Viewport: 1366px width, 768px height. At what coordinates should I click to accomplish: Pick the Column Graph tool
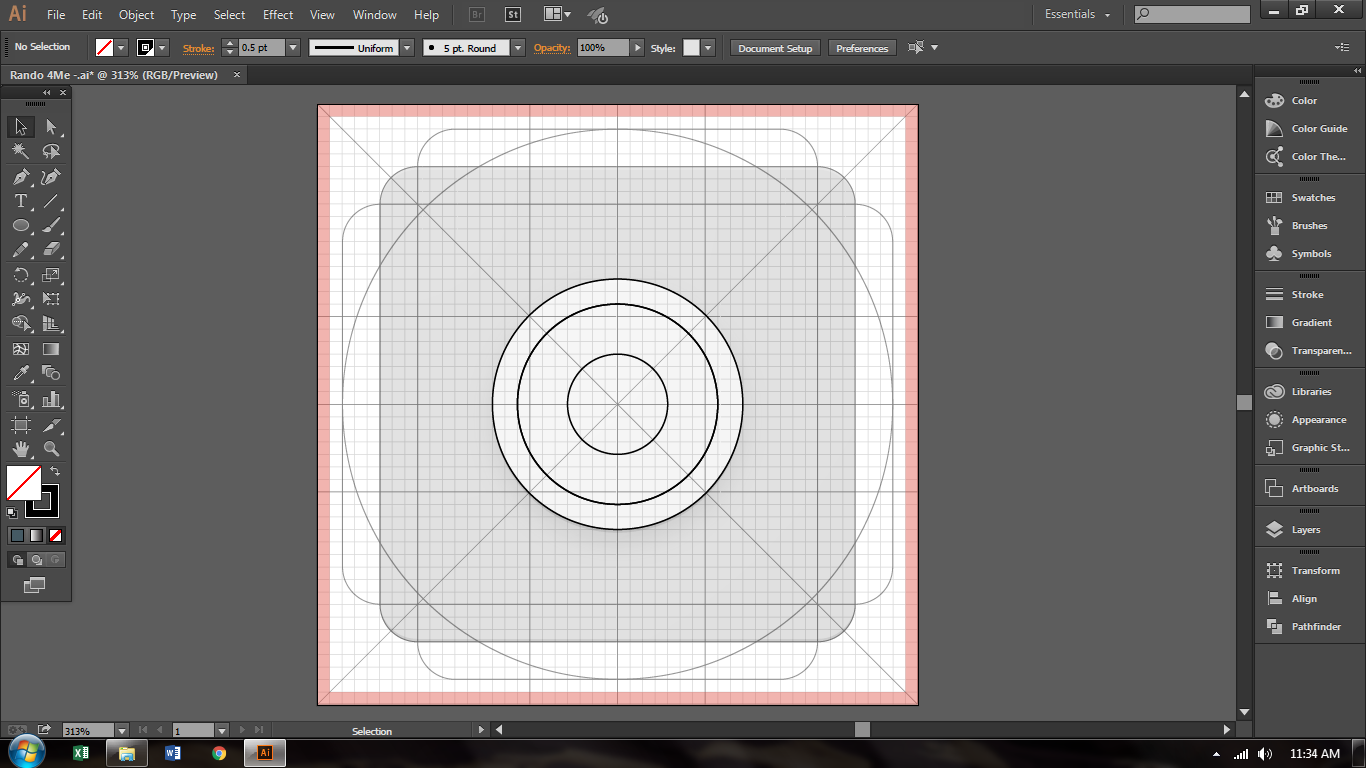tap(51, 399)
